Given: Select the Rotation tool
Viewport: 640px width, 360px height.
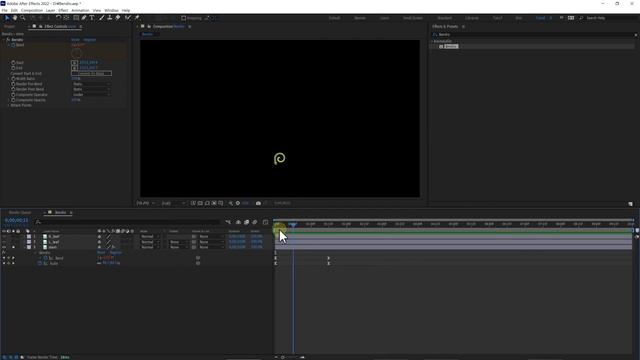Looking at the screenshot, I should tap(58, 18).
